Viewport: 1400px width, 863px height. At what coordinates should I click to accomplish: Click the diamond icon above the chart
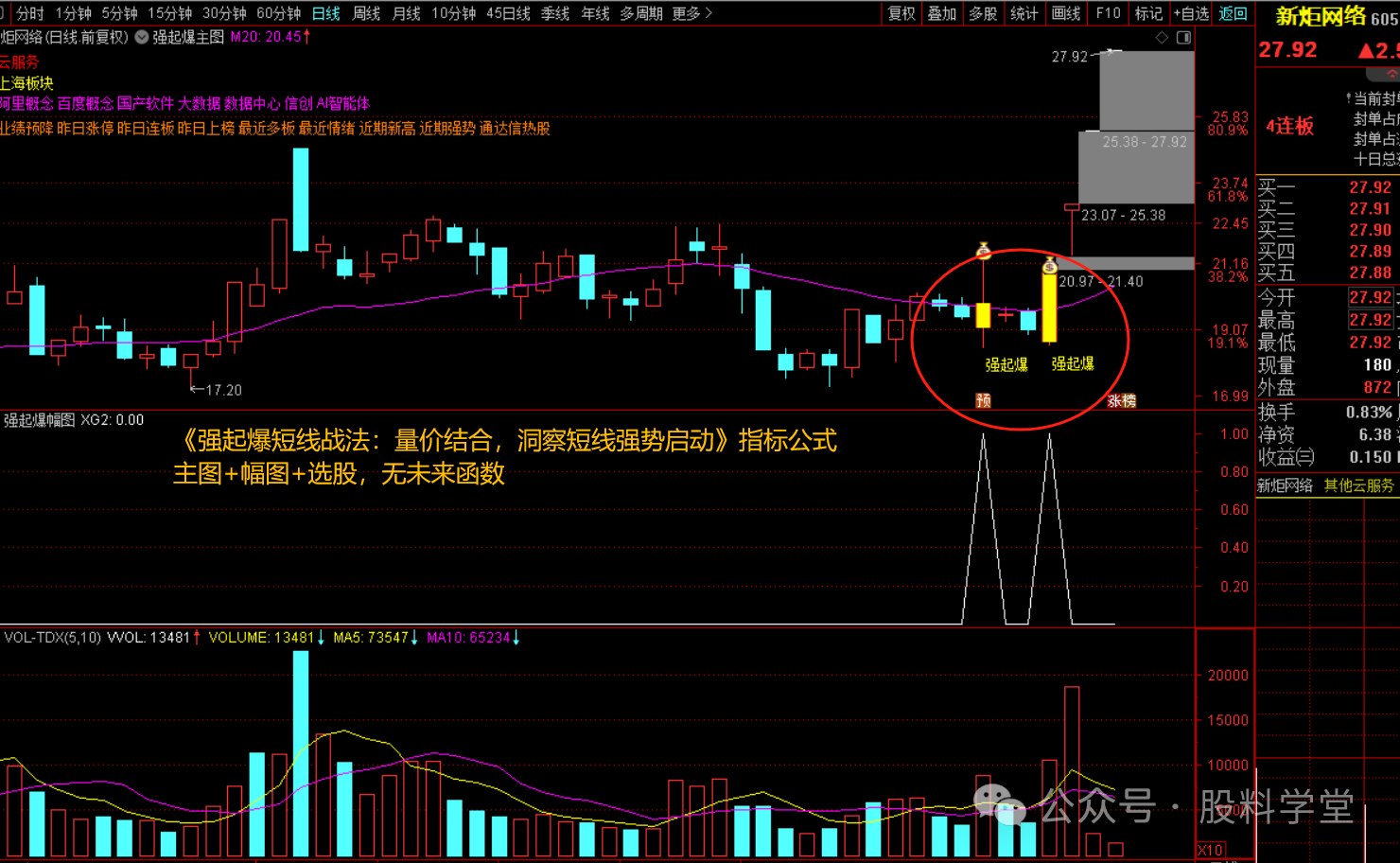1162,38
